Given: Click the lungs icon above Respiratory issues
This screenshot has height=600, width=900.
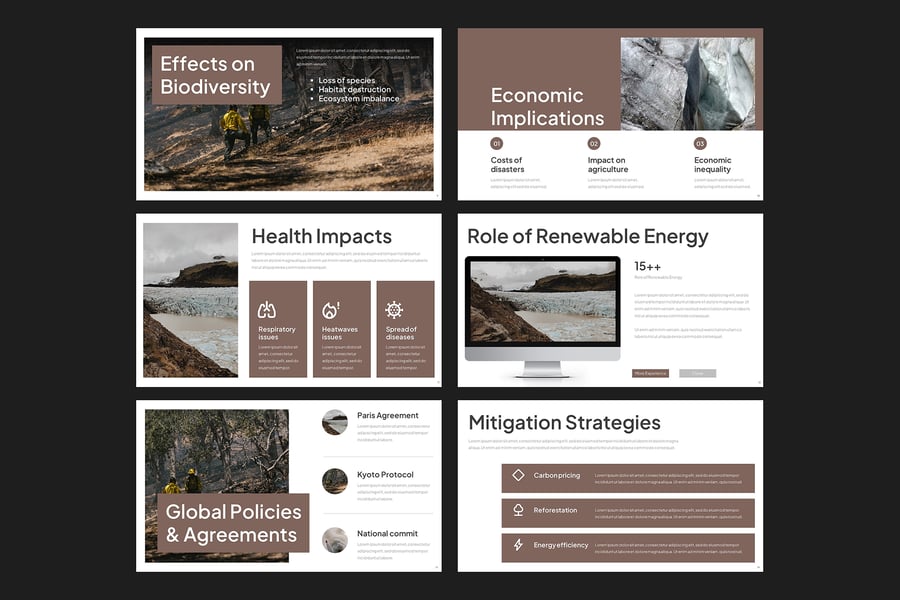Looking at the screenshot, I should [x=267, y=310].
